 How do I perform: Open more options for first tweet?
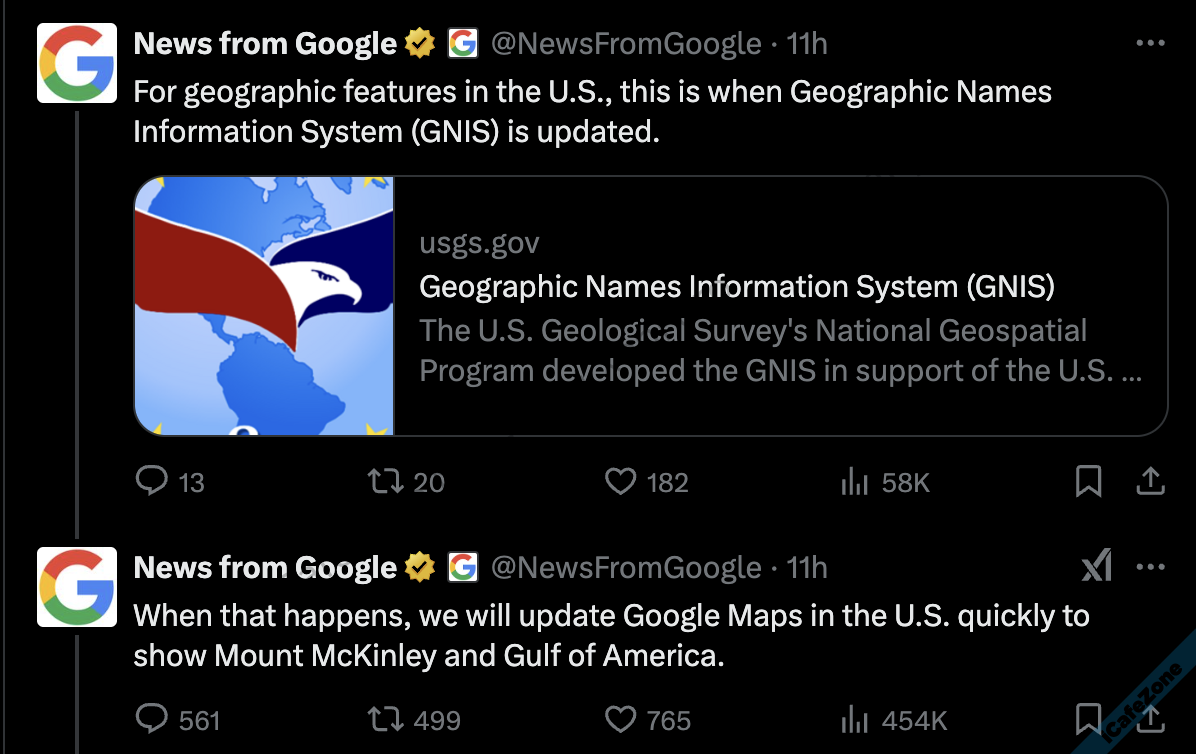pos(1151,44)
